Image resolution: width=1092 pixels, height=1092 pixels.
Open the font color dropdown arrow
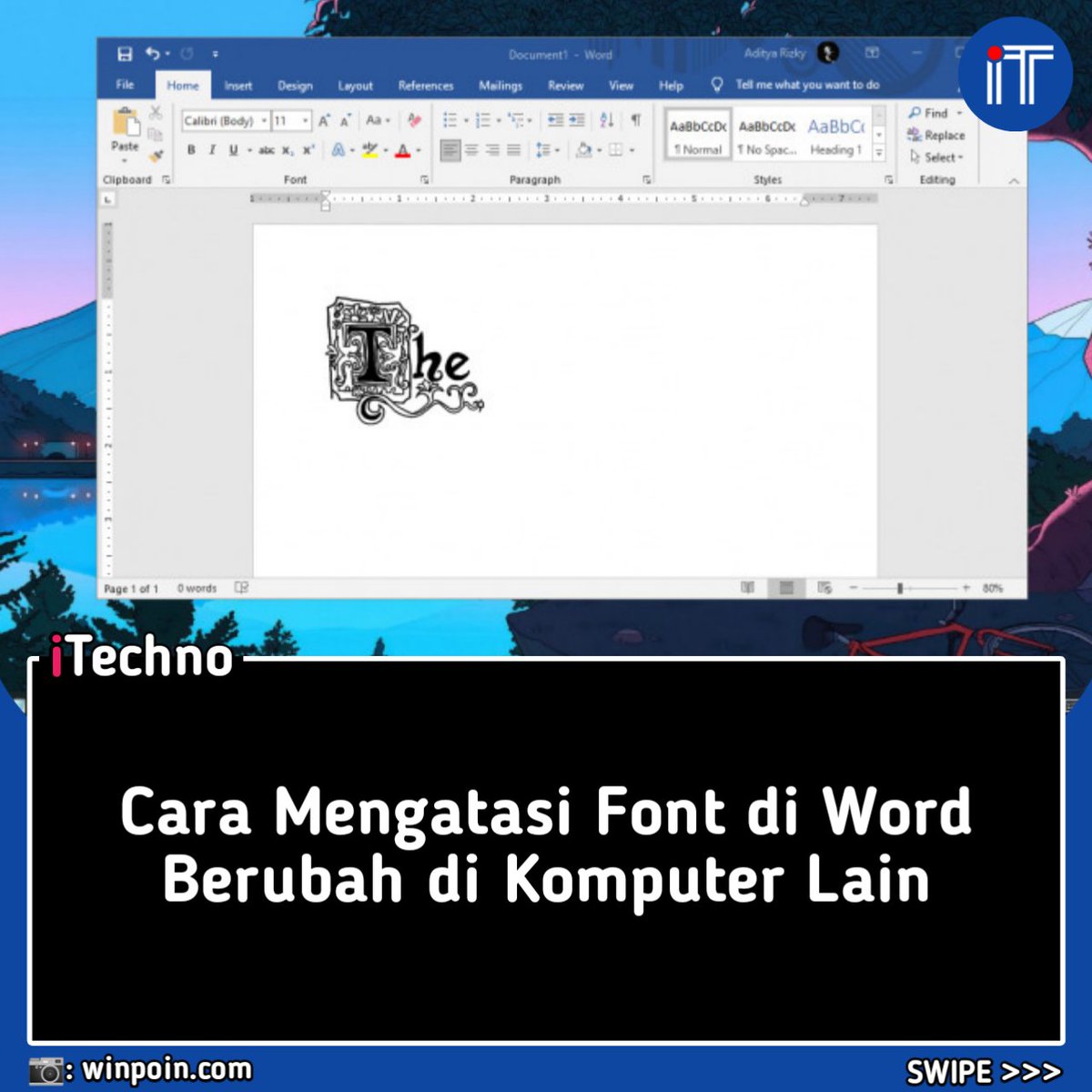(419, 151)
